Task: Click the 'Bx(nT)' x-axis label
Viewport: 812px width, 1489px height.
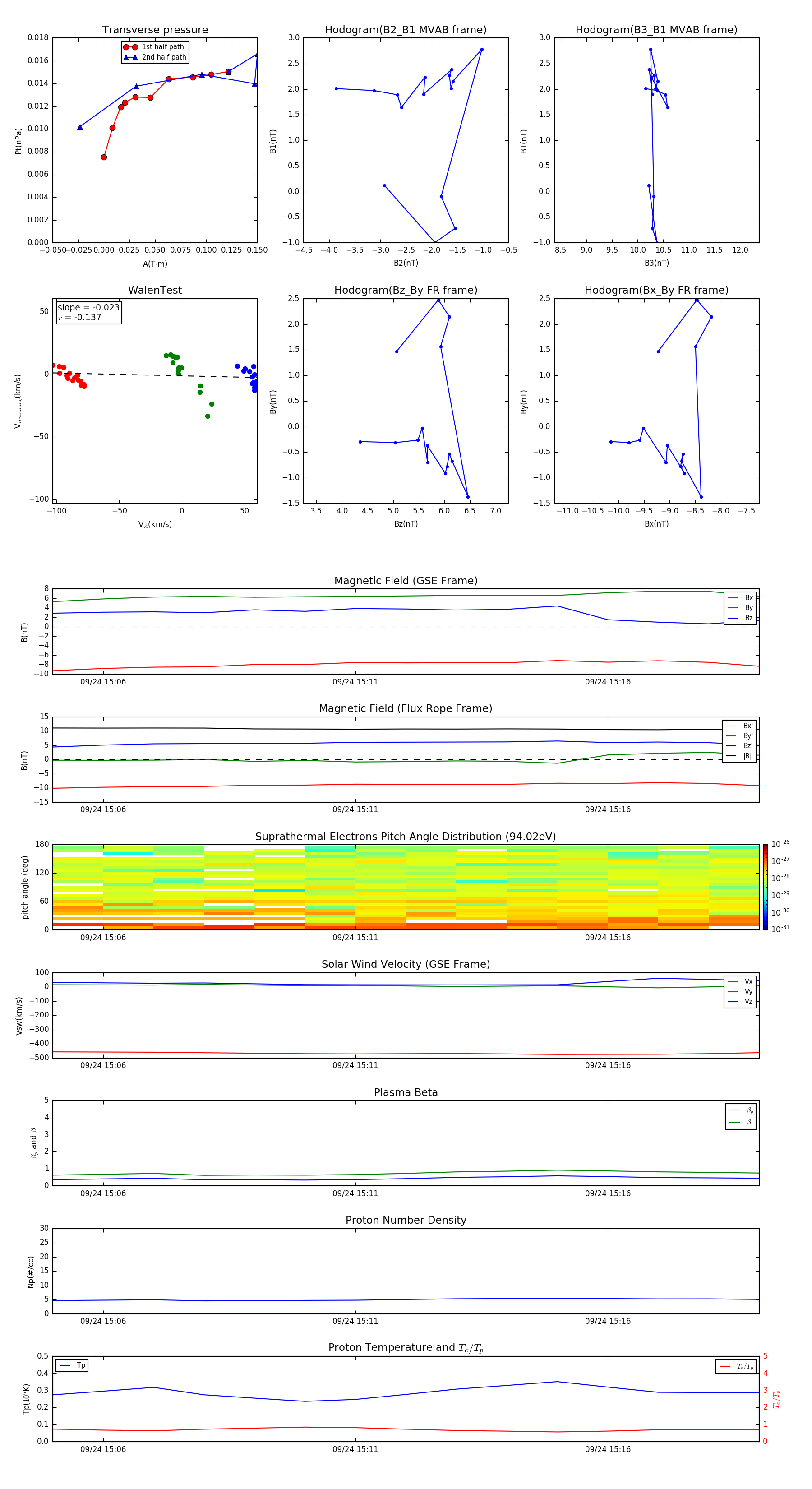Action: pyautogui.click(x=656, y=524)
